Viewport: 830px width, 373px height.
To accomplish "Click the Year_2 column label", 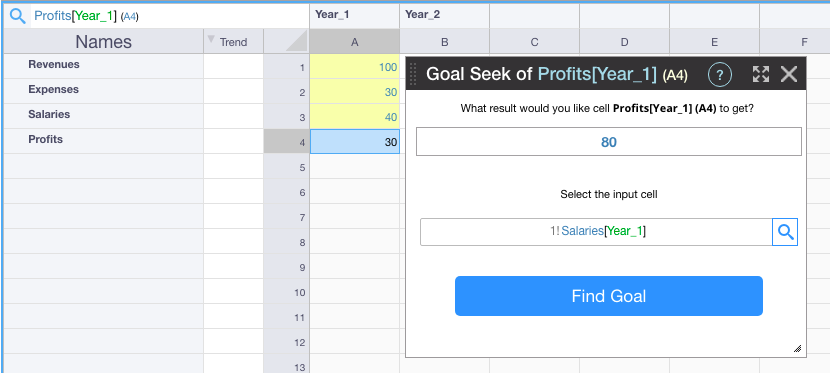I will [422, 15].
